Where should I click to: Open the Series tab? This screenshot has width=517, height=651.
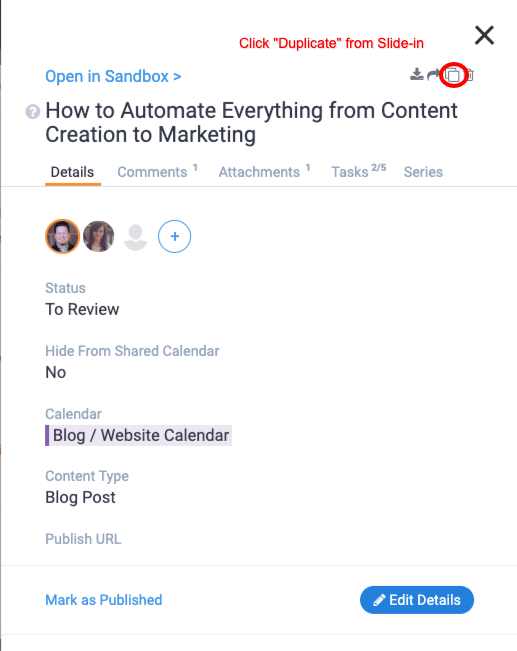point(423,172)
